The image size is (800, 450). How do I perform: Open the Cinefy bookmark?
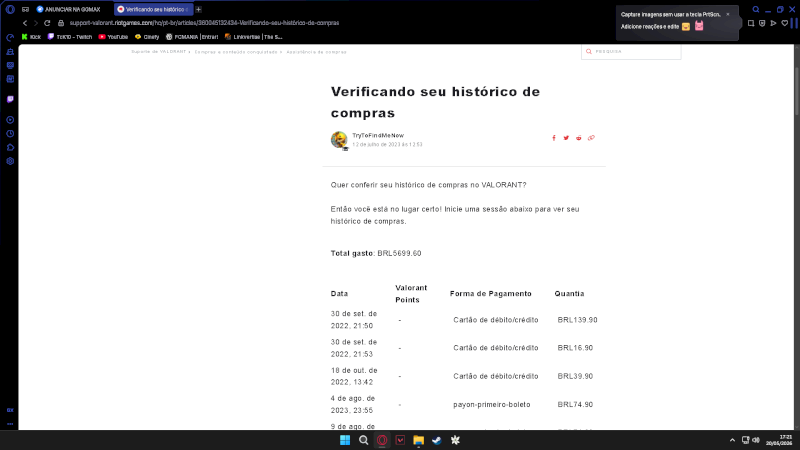point(147,37)
